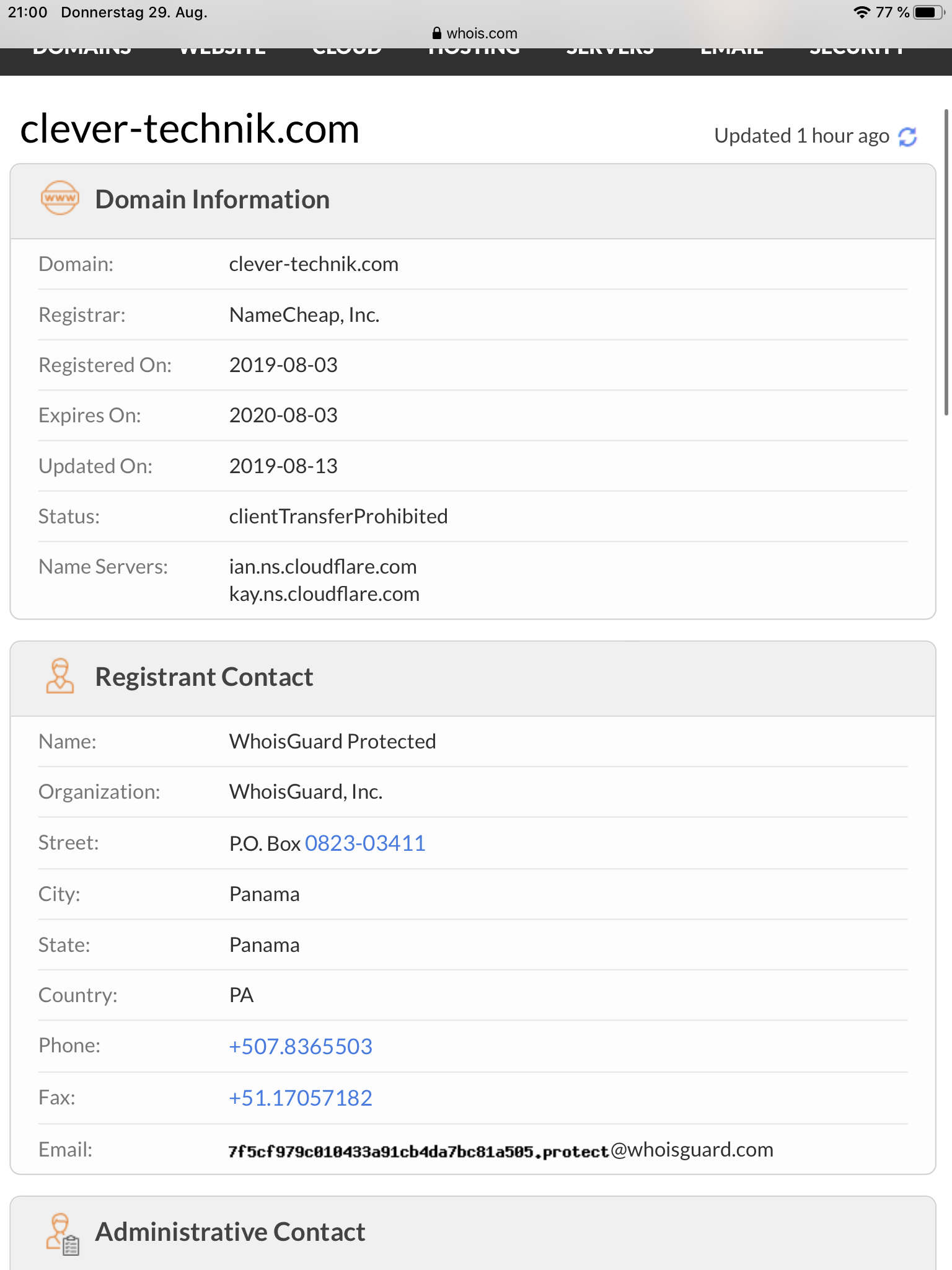The height and width of the screenshot is (1270, 952).
Task: Tap the whois.com address bar
Action: (476, 33)
